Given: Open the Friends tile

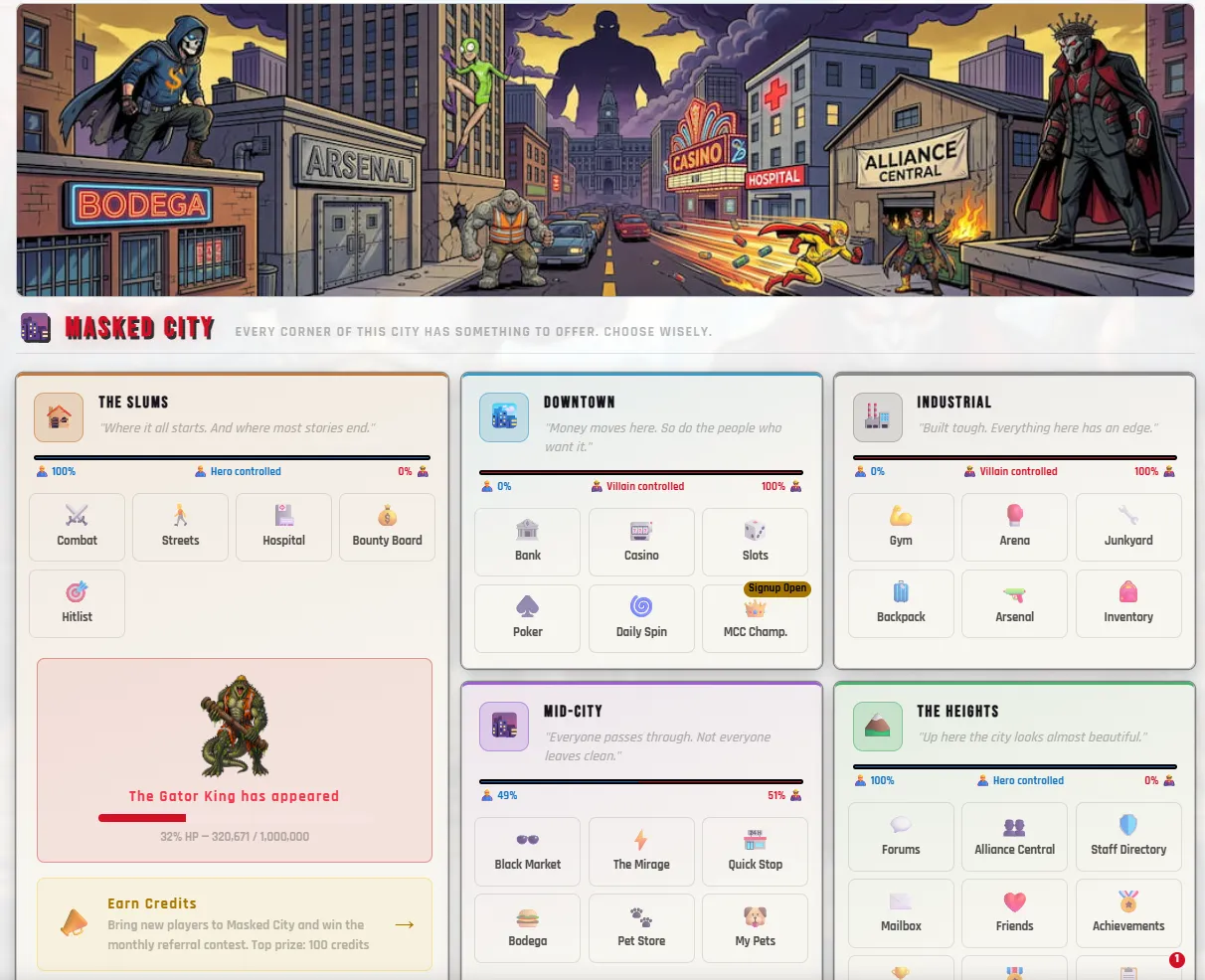Looking at the screenshot, I should (1015, 912).
